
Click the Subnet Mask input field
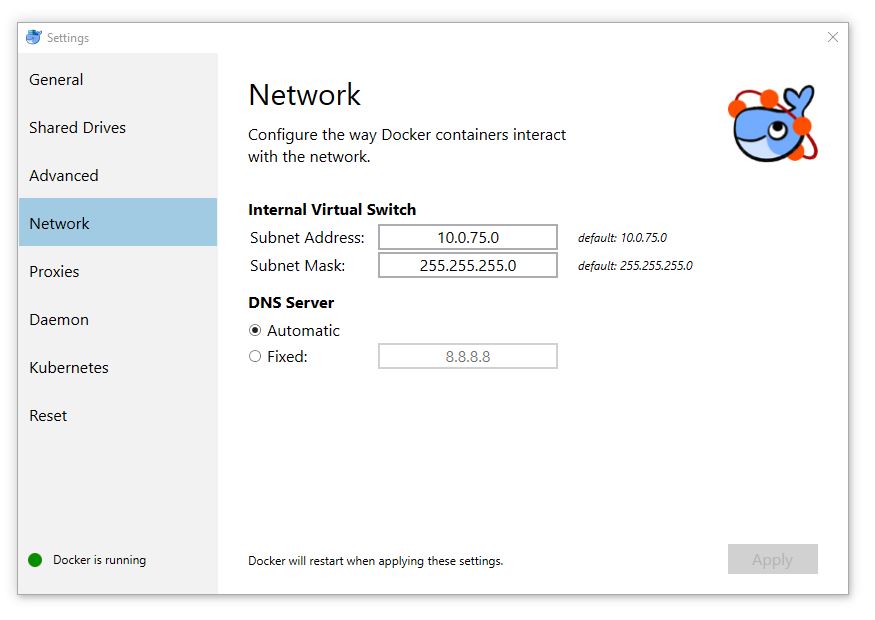click(x=468, y=265)
